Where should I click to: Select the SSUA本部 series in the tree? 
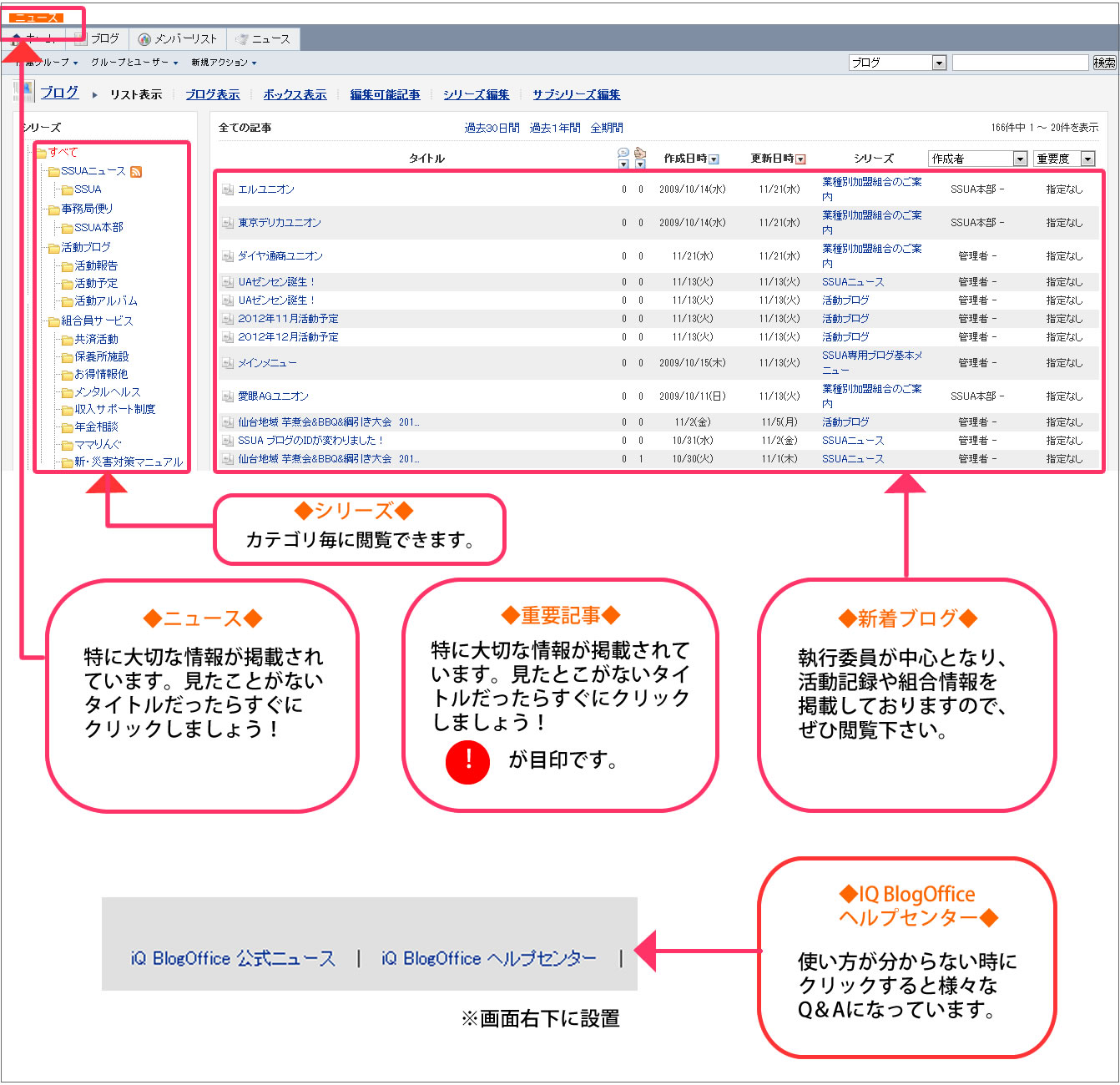pos(98,228)
